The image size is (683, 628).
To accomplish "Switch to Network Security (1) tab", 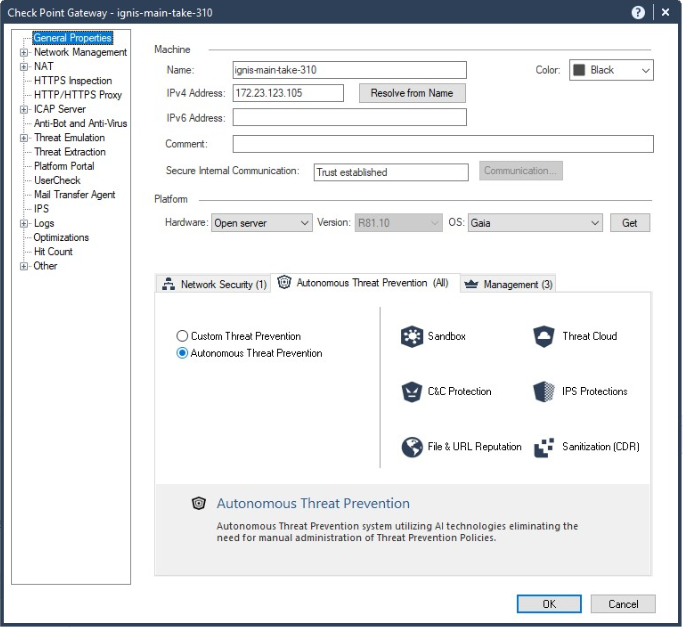I will [214, 284].
